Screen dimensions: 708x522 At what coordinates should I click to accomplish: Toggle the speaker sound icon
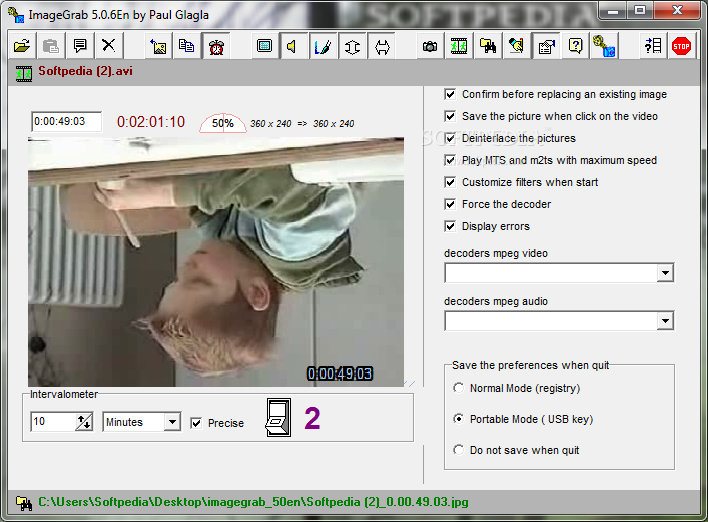293,46
